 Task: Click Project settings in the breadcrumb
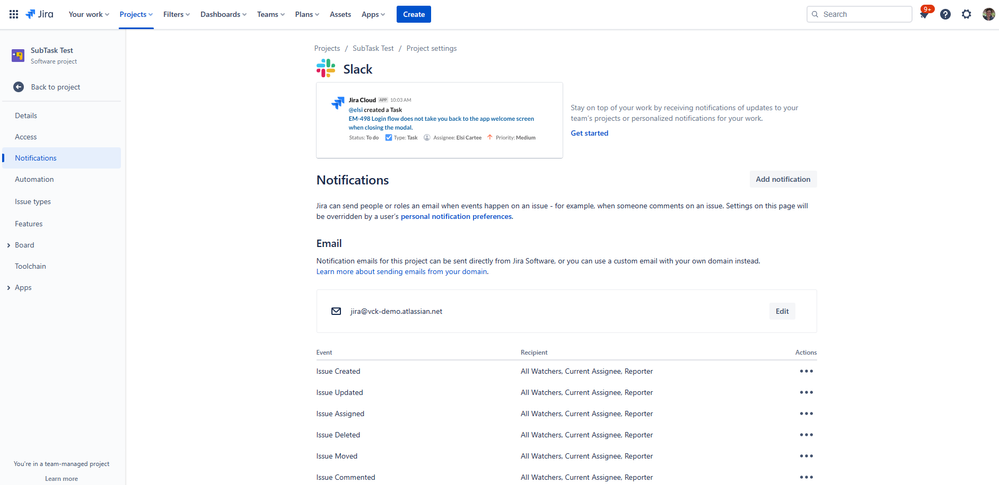431,48
